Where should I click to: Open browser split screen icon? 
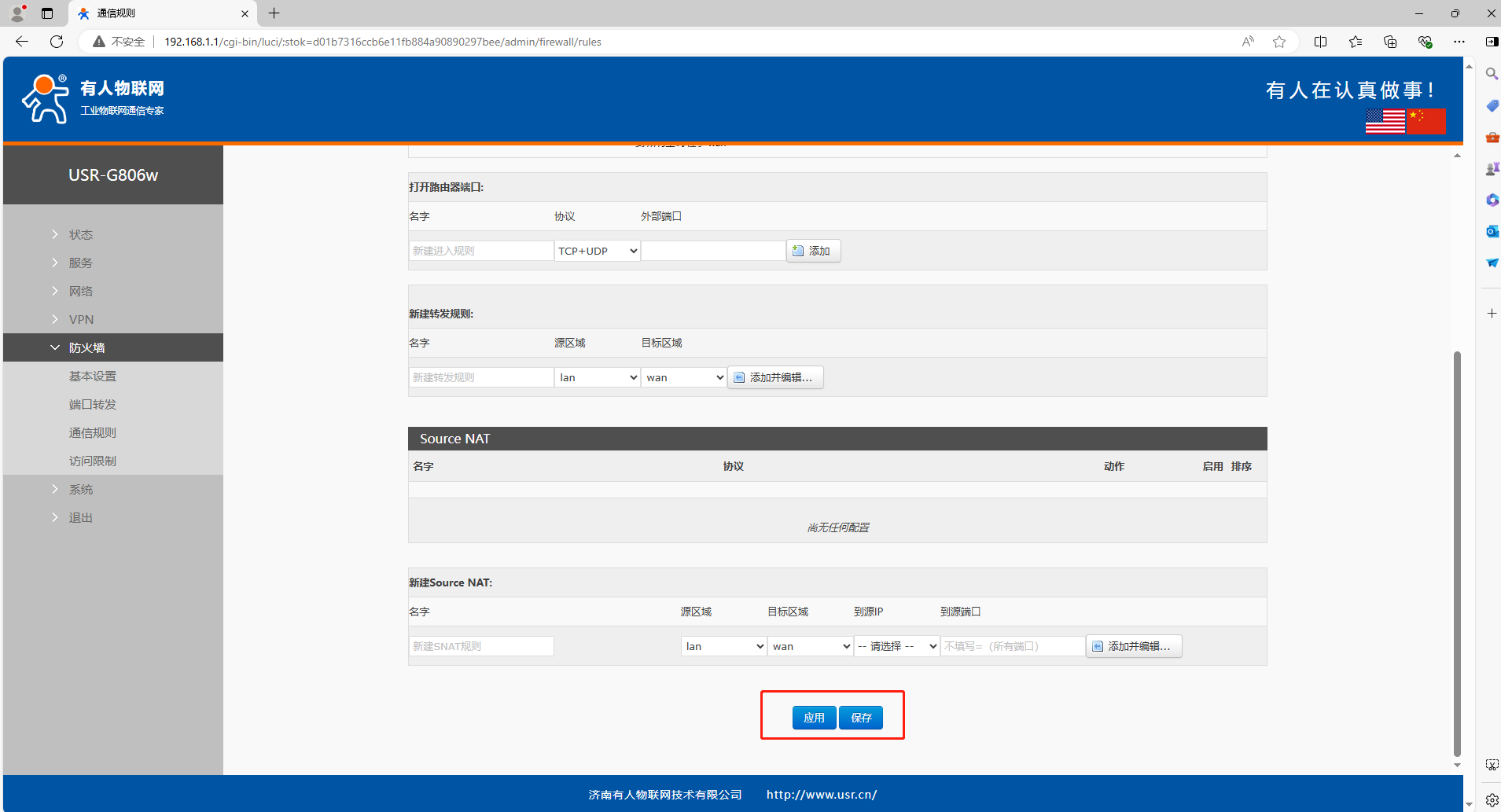(x=1320, y=42)
